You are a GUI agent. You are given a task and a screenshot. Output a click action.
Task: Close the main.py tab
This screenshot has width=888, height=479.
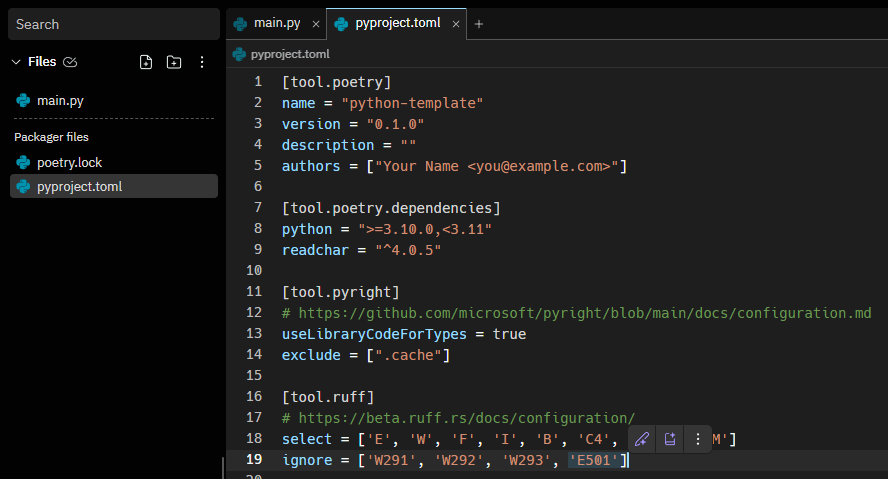click(316, 24)
